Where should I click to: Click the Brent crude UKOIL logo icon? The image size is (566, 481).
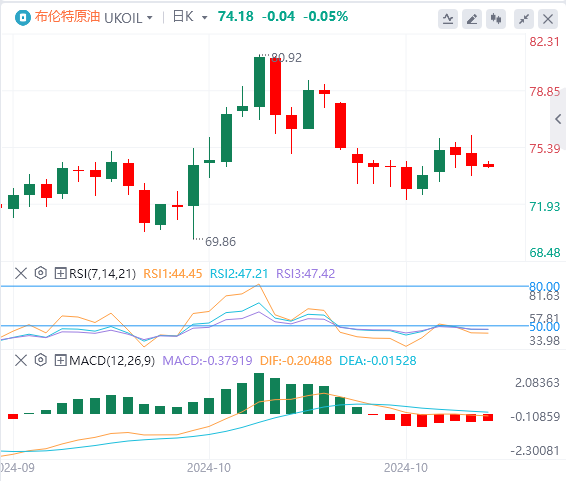pos(23,17)
